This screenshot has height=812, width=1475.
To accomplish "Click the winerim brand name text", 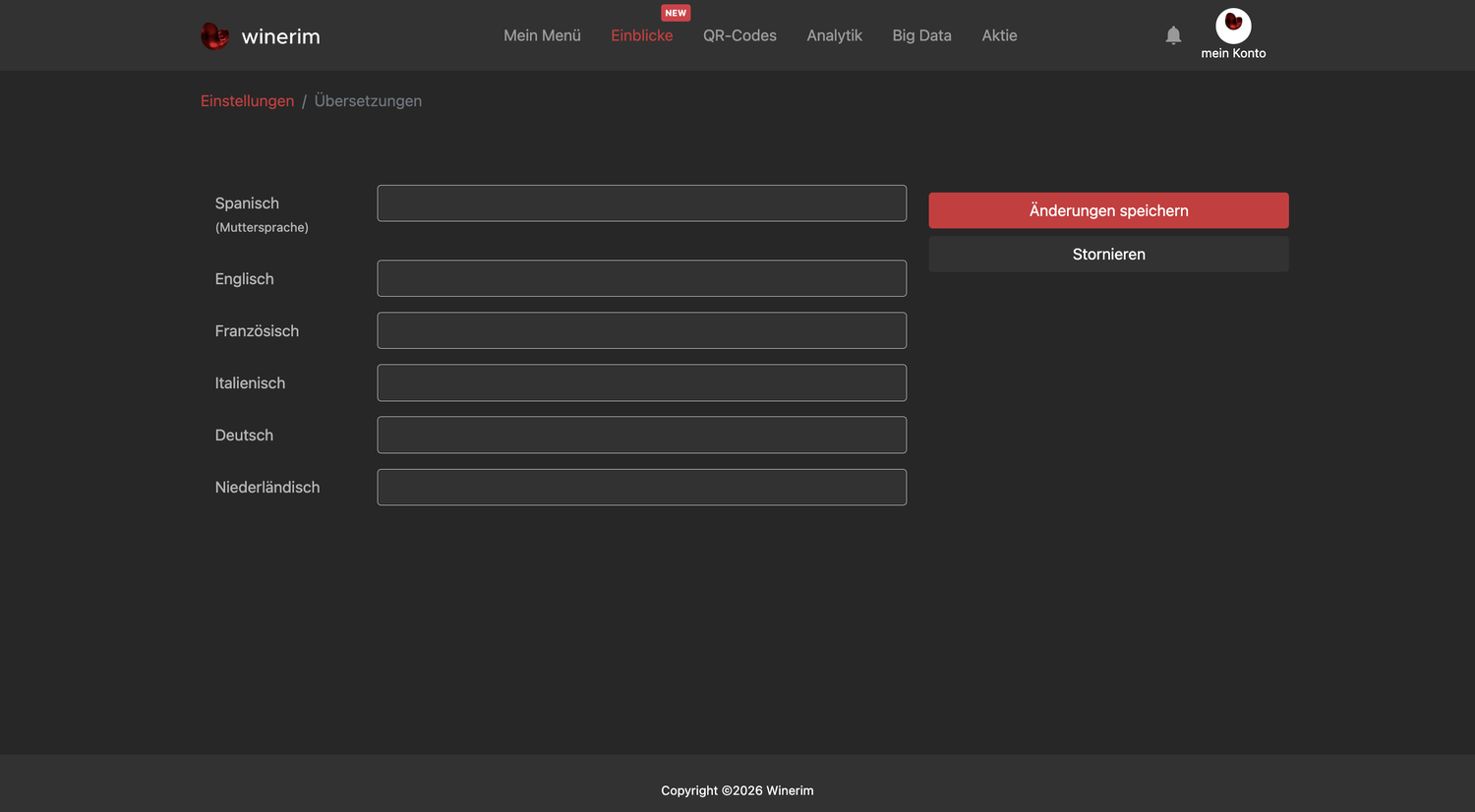I will [x=280, y=36].
